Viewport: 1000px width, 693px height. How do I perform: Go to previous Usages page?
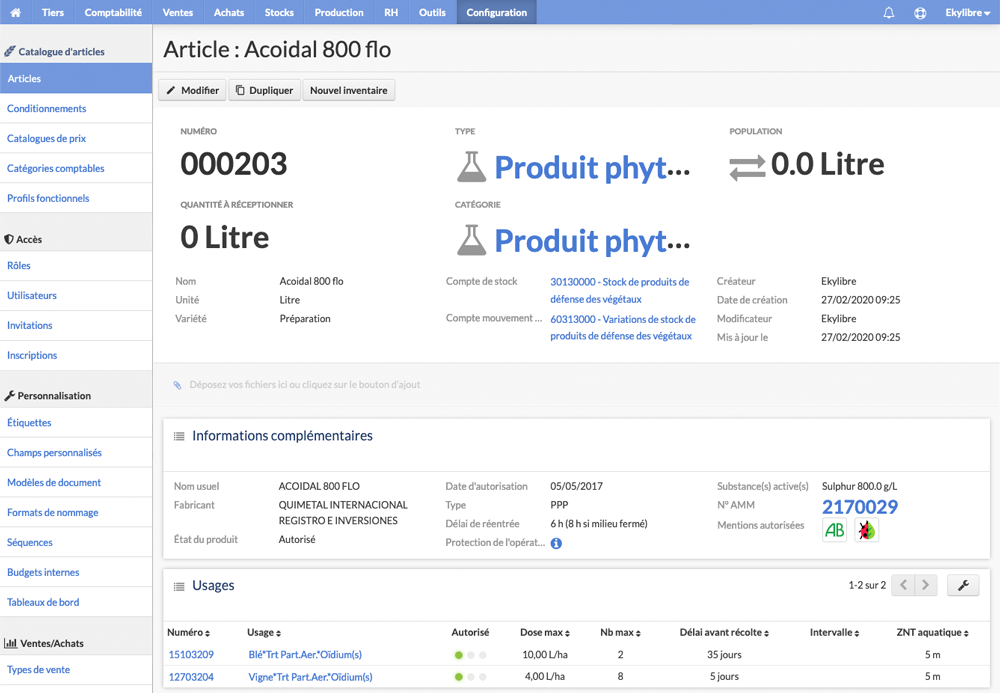903,585
